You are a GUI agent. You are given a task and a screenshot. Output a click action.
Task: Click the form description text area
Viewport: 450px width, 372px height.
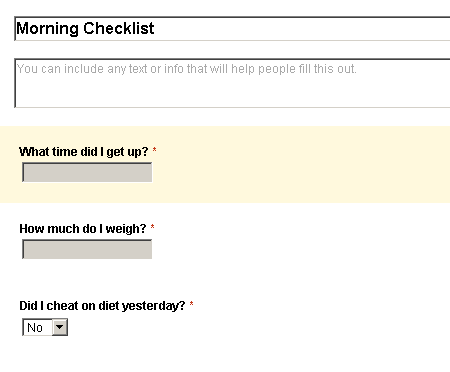coord(232,83)
